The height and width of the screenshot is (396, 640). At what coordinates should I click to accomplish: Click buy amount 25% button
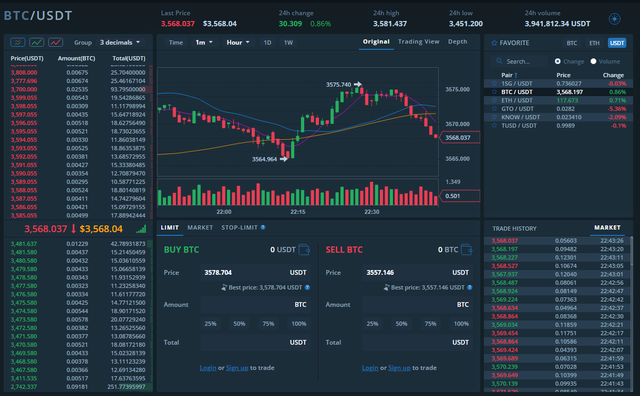coord(211,323)
